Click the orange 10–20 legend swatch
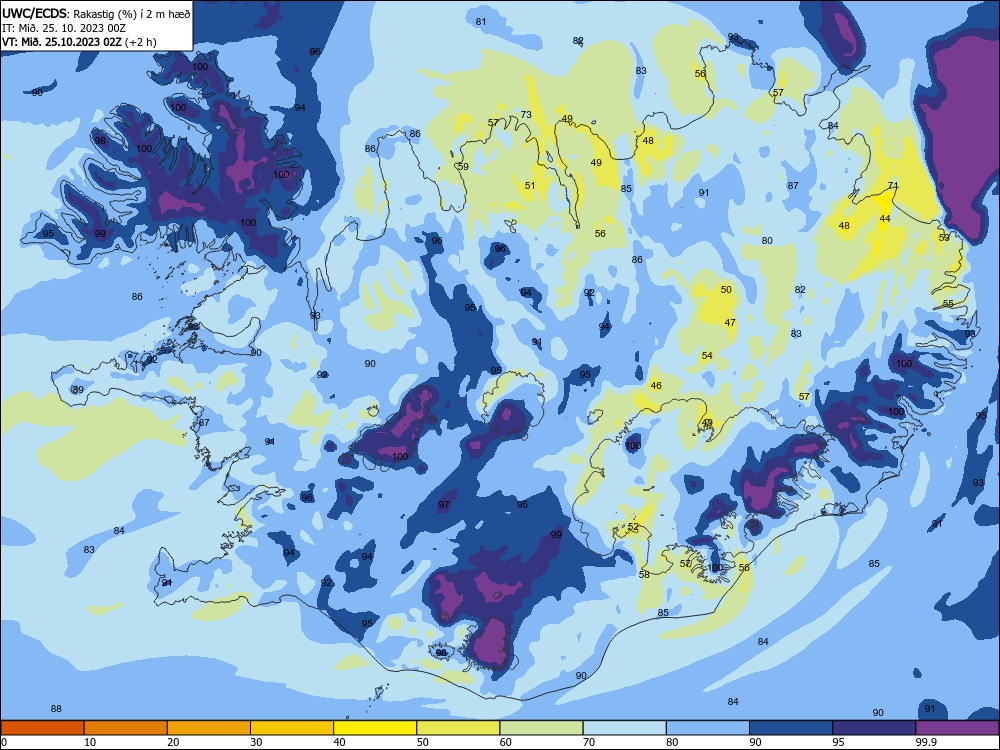 (126, 728)
